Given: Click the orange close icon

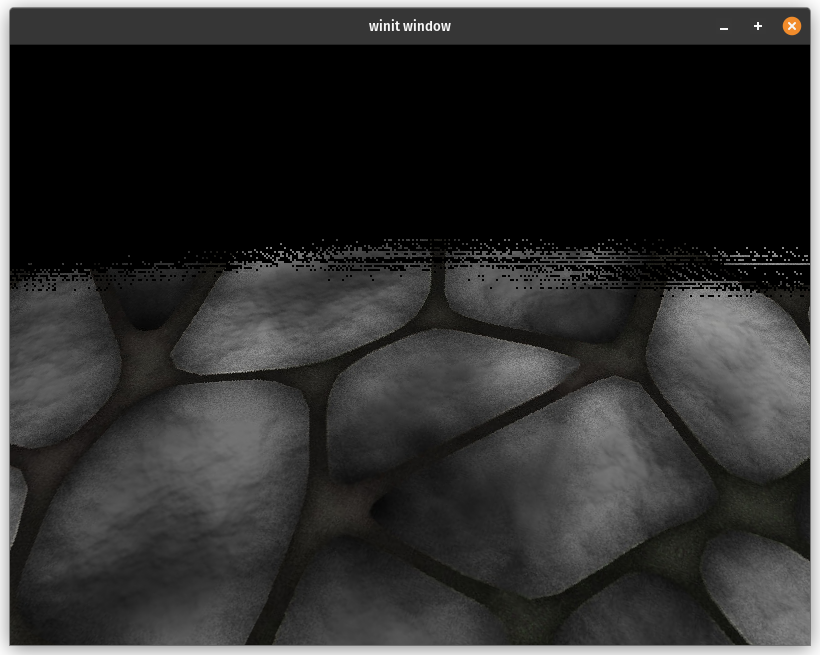Looking at the screenshot, I should [x=792, y=26].
